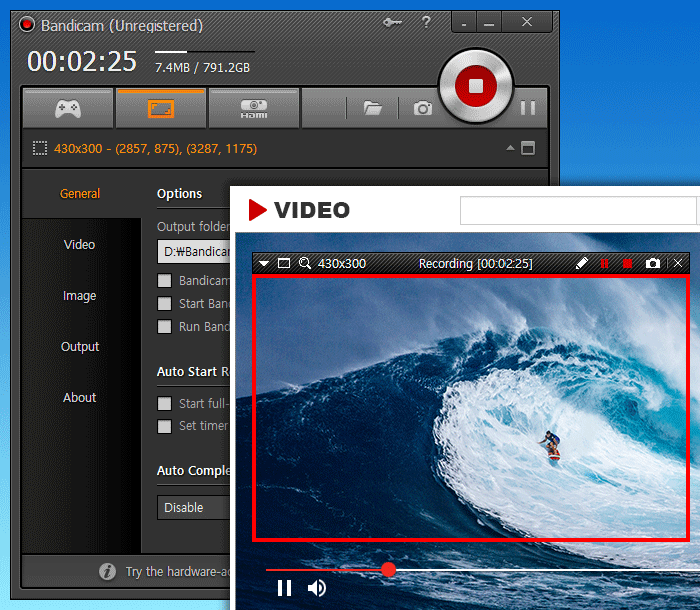Viewport: 700px width, 610px height.
Task: Collapse panel with small up arrow
Action: [x=510, y=148]
